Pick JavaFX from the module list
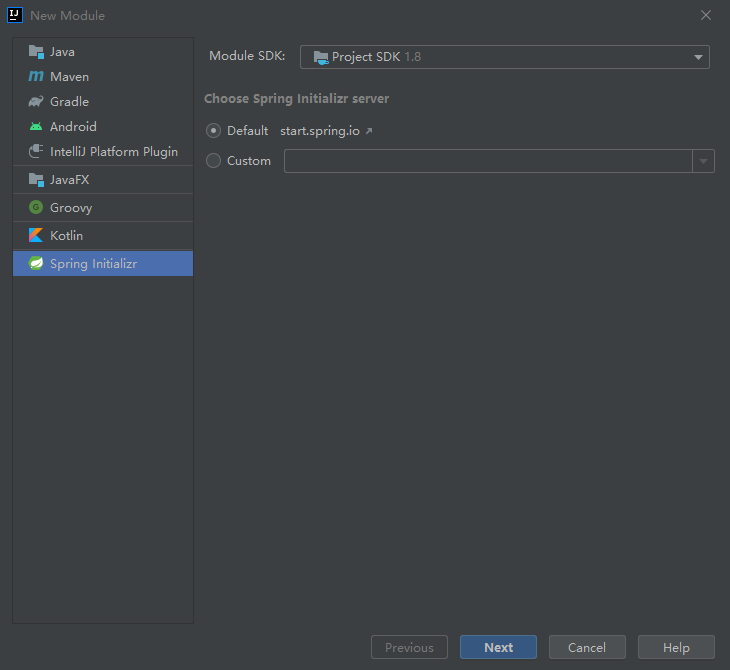This screenshot has width=730, height=670. [103, 179]
